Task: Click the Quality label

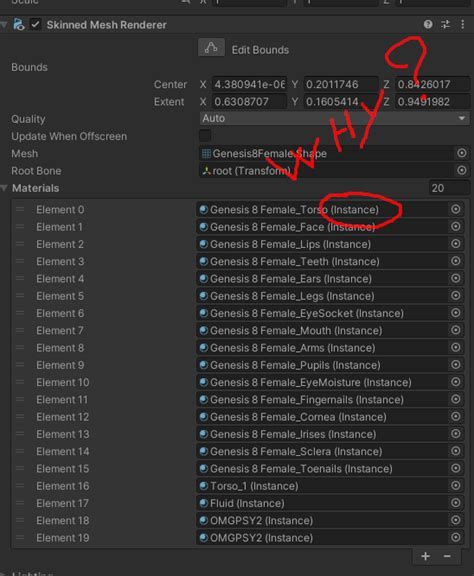Action: (28, 119)
